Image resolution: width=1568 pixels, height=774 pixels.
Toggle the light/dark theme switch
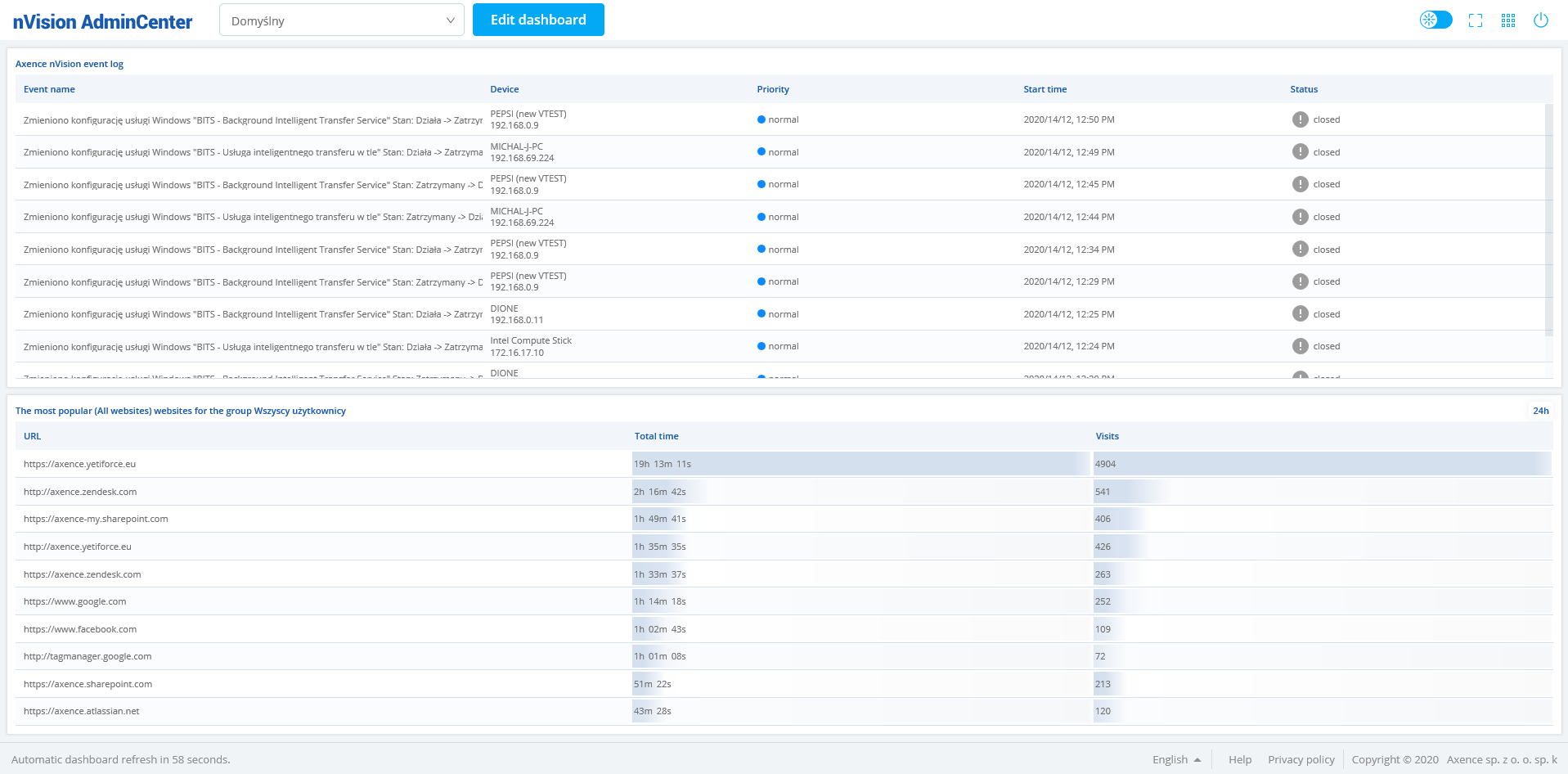coord(1435,20)
